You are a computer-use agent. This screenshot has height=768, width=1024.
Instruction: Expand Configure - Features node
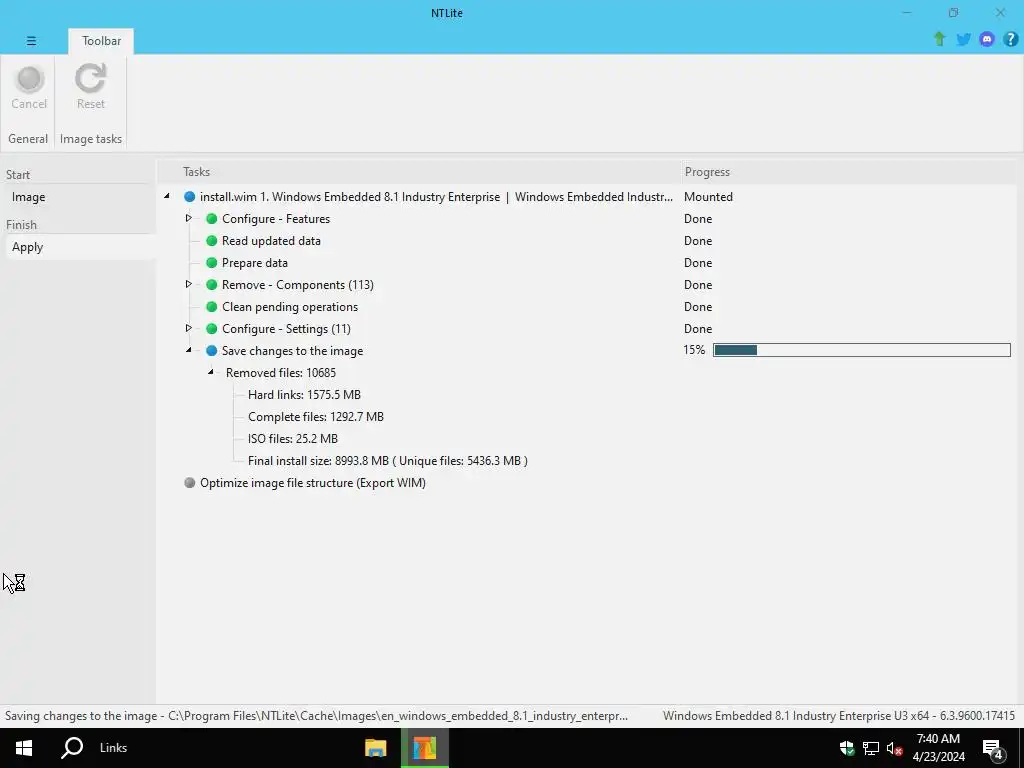click(188, 218)
